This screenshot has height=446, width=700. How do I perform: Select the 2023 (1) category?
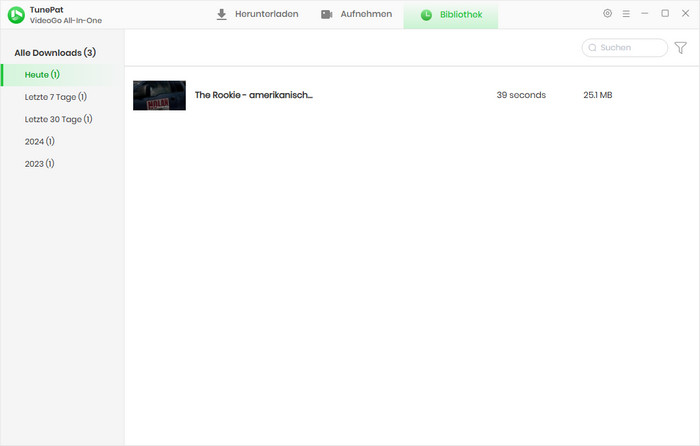click(40, 163)
